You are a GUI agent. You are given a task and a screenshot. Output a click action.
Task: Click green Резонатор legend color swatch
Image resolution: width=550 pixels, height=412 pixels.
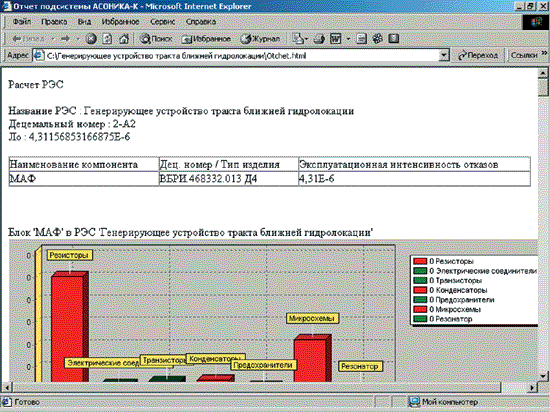tap(420, 319)
